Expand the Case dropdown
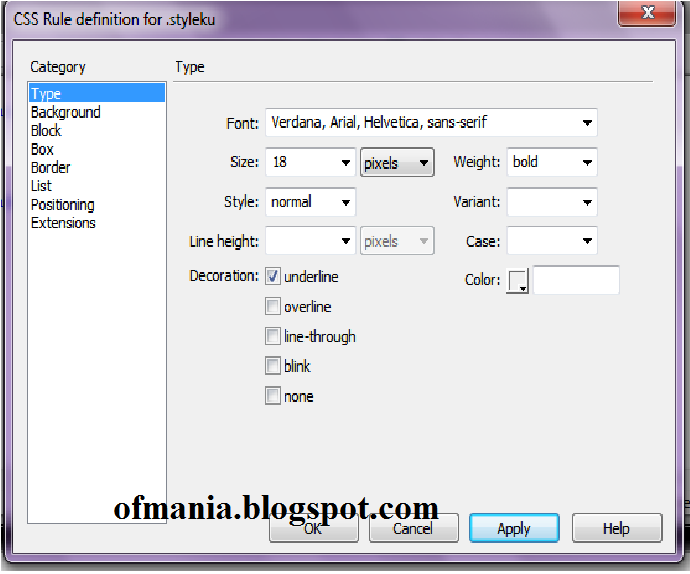This screenshot has height=574, width=690. point(552,241)
